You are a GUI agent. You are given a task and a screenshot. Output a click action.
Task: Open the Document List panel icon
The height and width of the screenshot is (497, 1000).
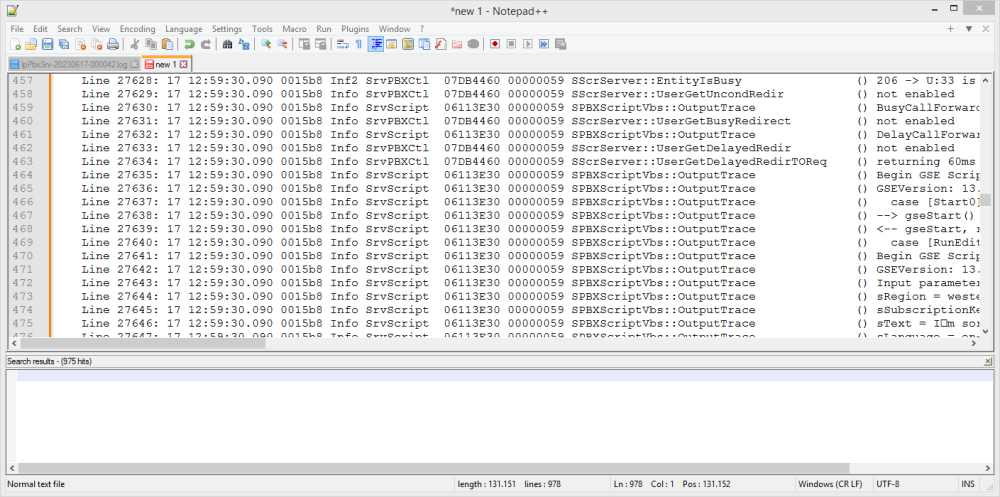click(x=424, y=44)
